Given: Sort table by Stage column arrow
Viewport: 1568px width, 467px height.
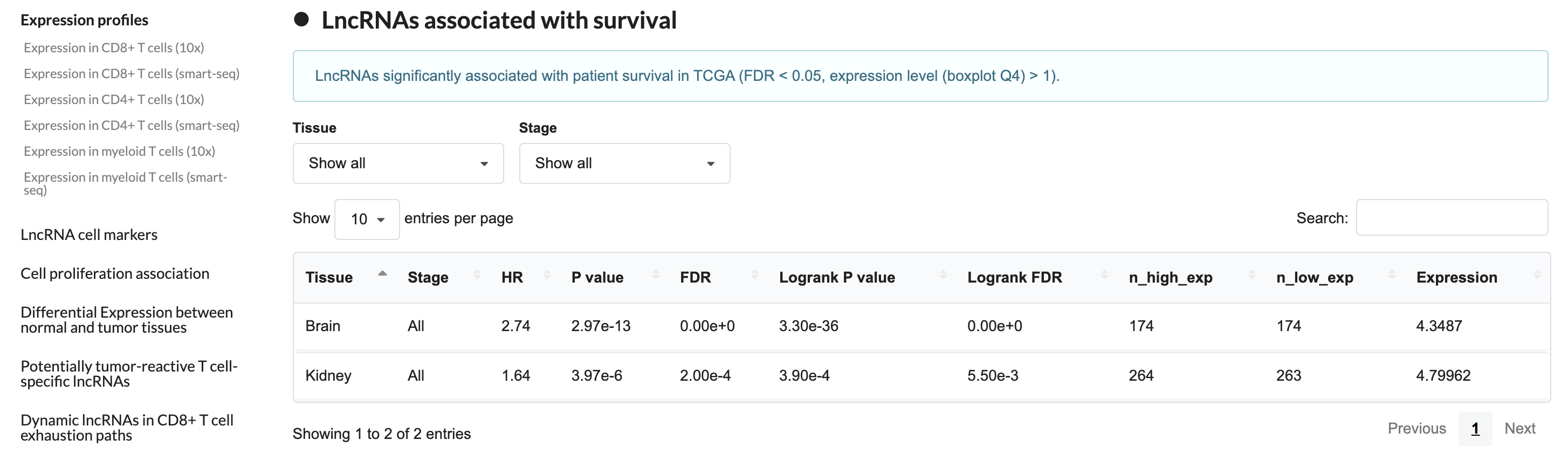Looking at the screenshot, I should click(x=477, y=274).
